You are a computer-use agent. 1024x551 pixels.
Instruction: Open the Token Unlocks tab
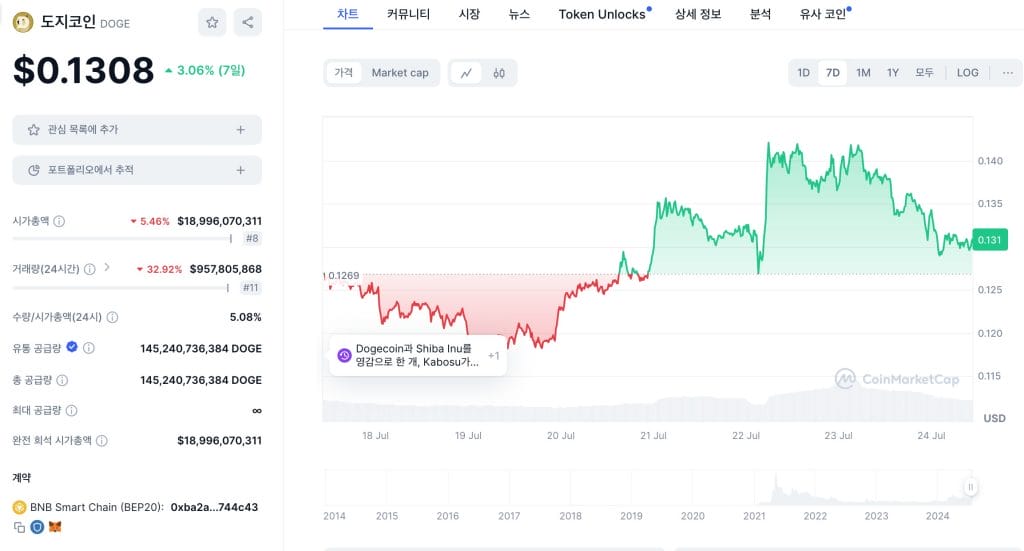[602, 14]
